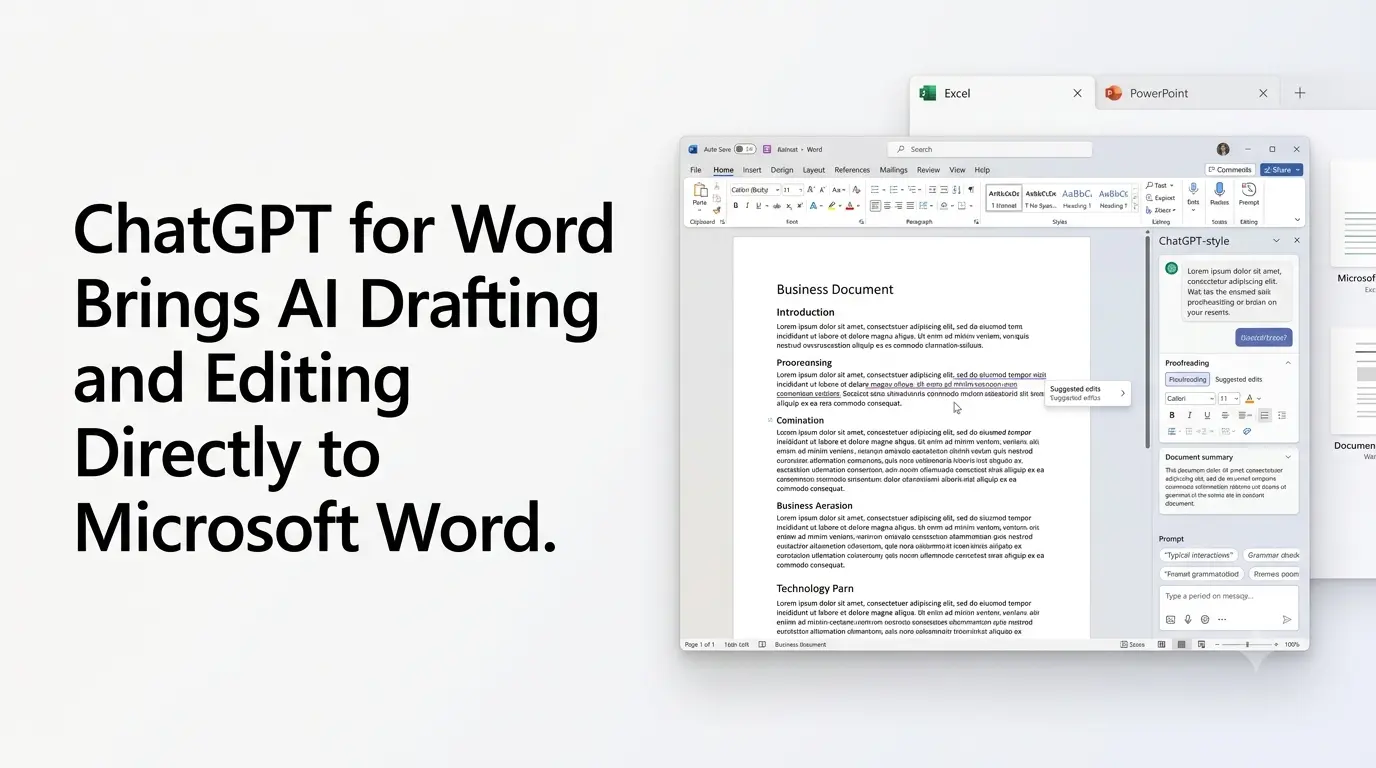Apply ribbon text highlight color
Screen dimensions: 1376x768
tap(832, 206)
